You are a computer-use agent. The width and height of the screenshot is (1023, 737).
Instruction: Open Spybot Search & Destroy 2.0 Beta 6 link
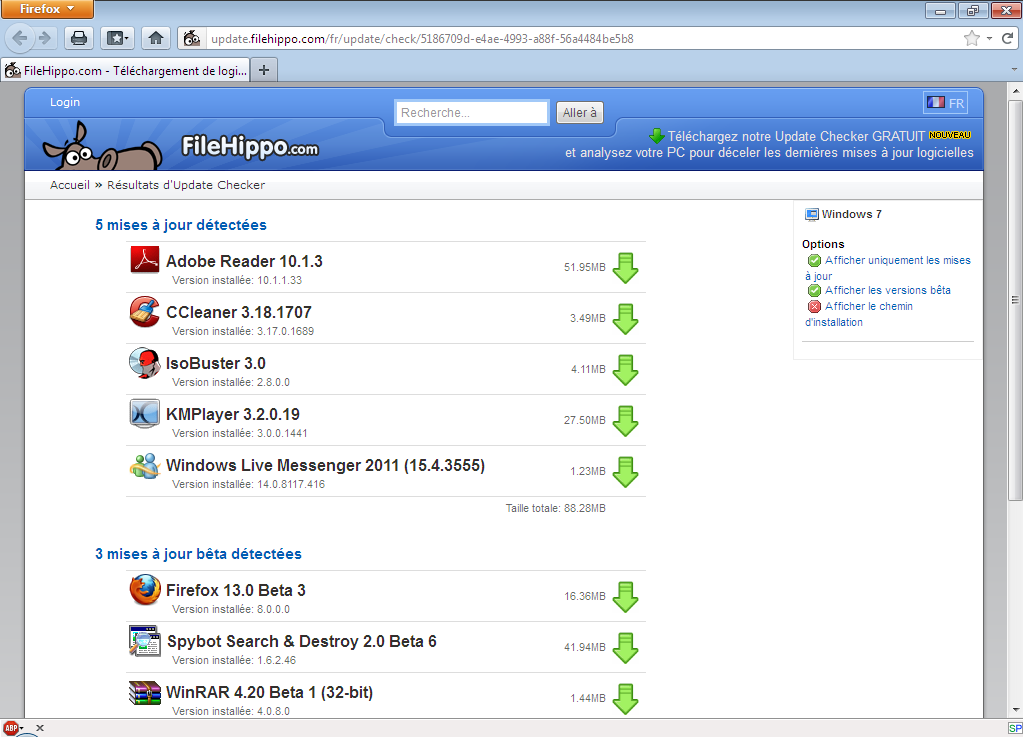click(301, 641)
